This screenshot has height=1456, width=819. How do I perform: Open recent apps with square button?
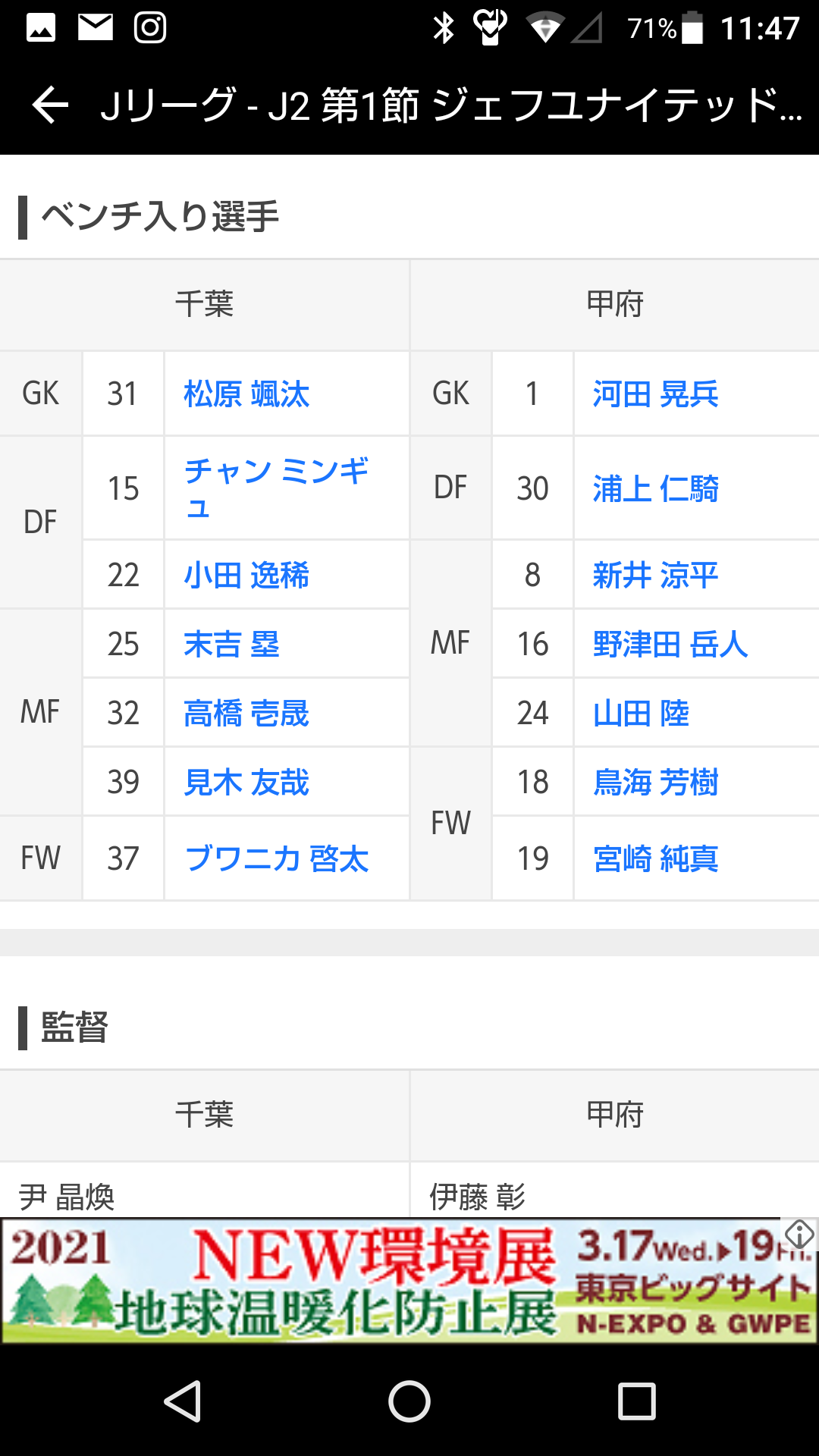point(636,1401)
